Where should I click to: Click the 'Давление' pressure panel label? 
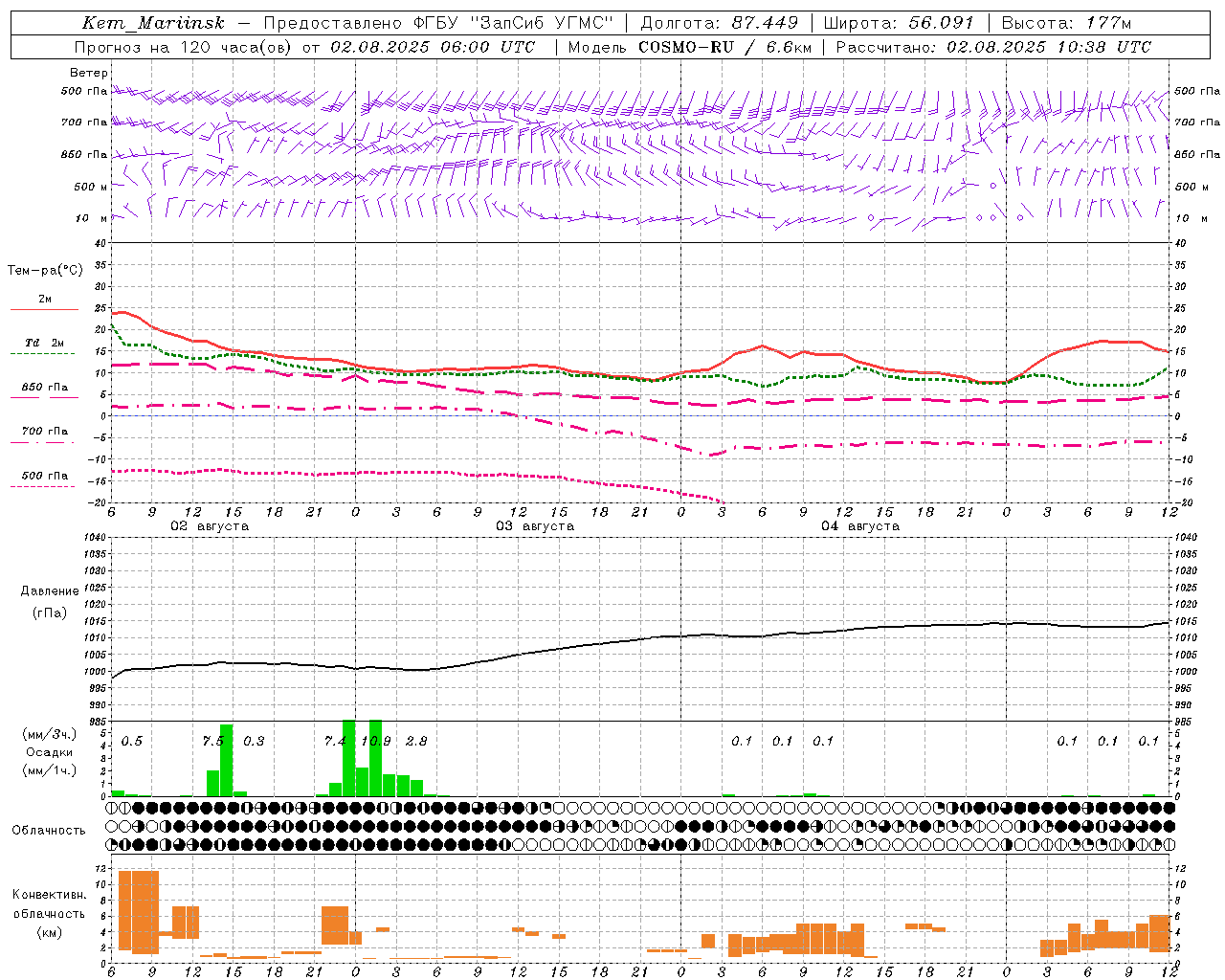point(50,590)
